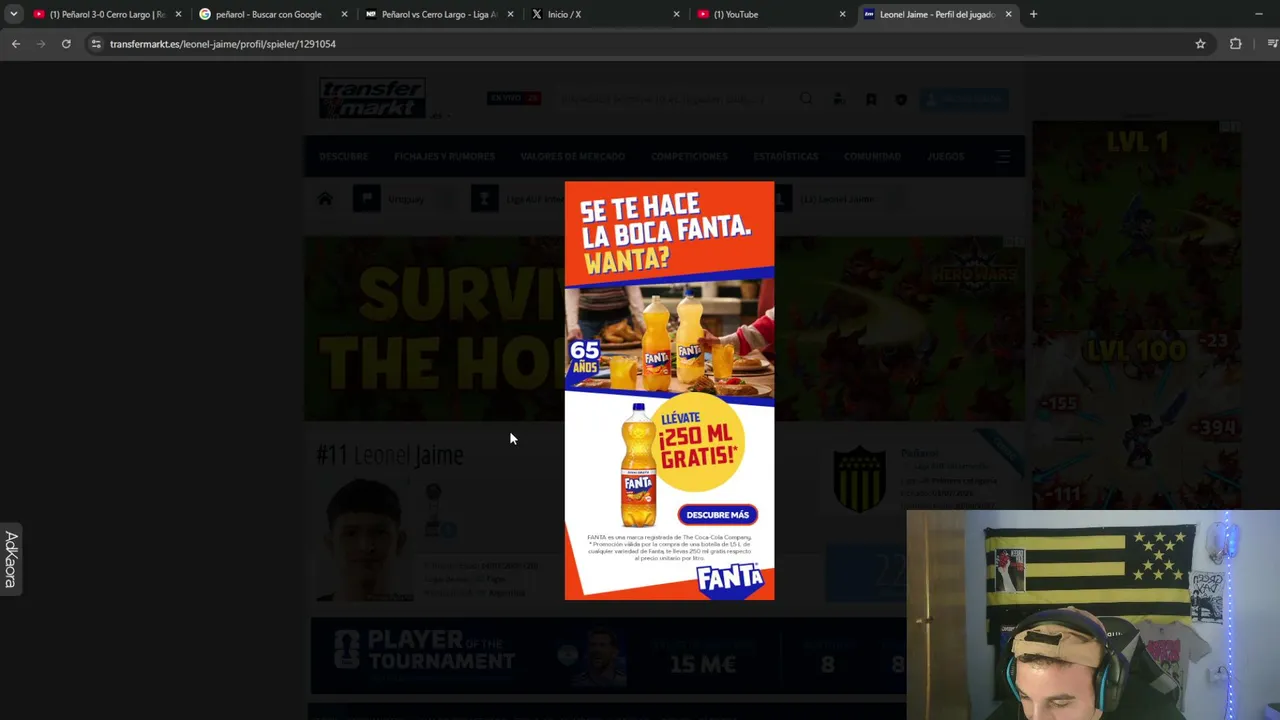The width and height of the screenshot is (1280, 720).
Task: Click the trophy league icon in breadcrumb
Action: [x=484, y=199]
